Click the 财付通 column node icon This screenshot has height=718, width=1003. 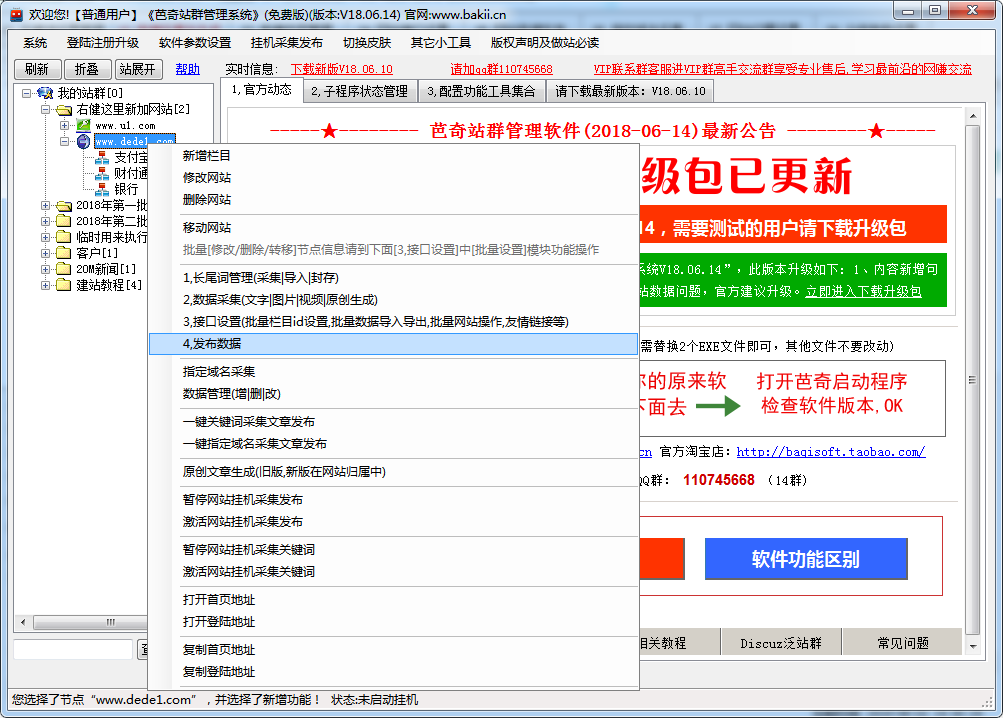[102, 173]
